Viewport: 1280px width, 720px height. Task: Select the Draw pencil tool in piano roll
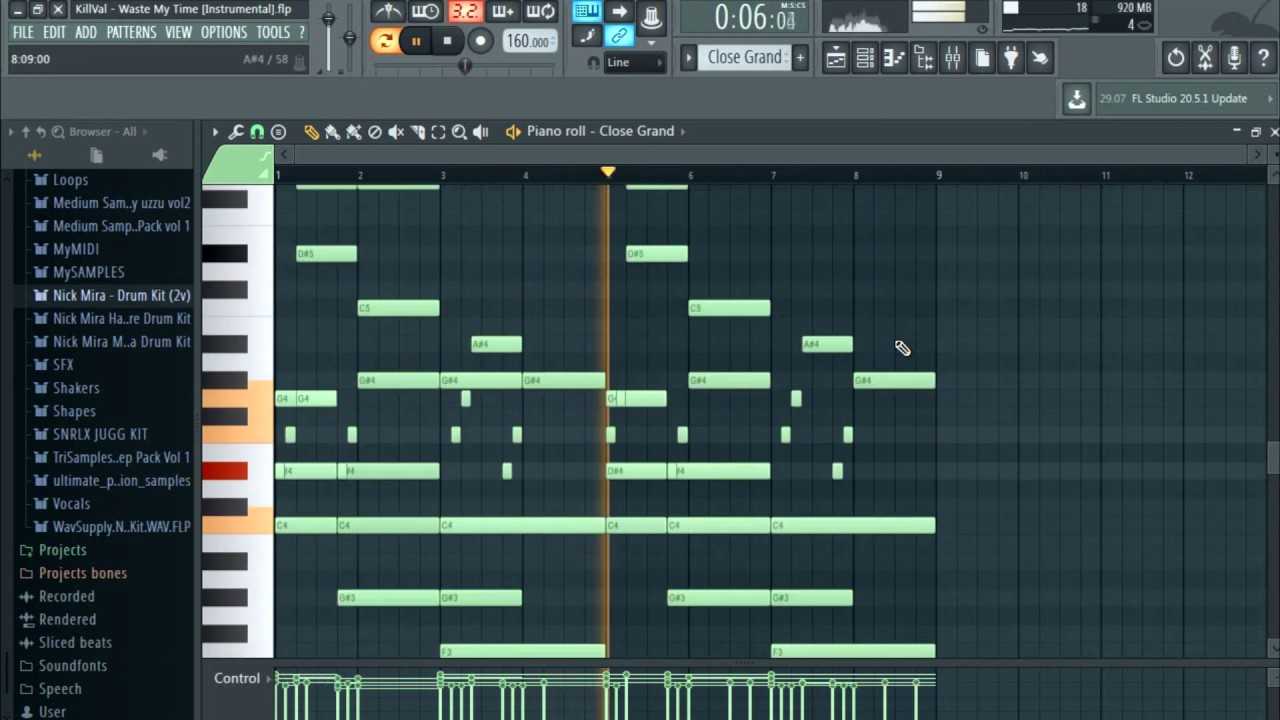[312, 132]
